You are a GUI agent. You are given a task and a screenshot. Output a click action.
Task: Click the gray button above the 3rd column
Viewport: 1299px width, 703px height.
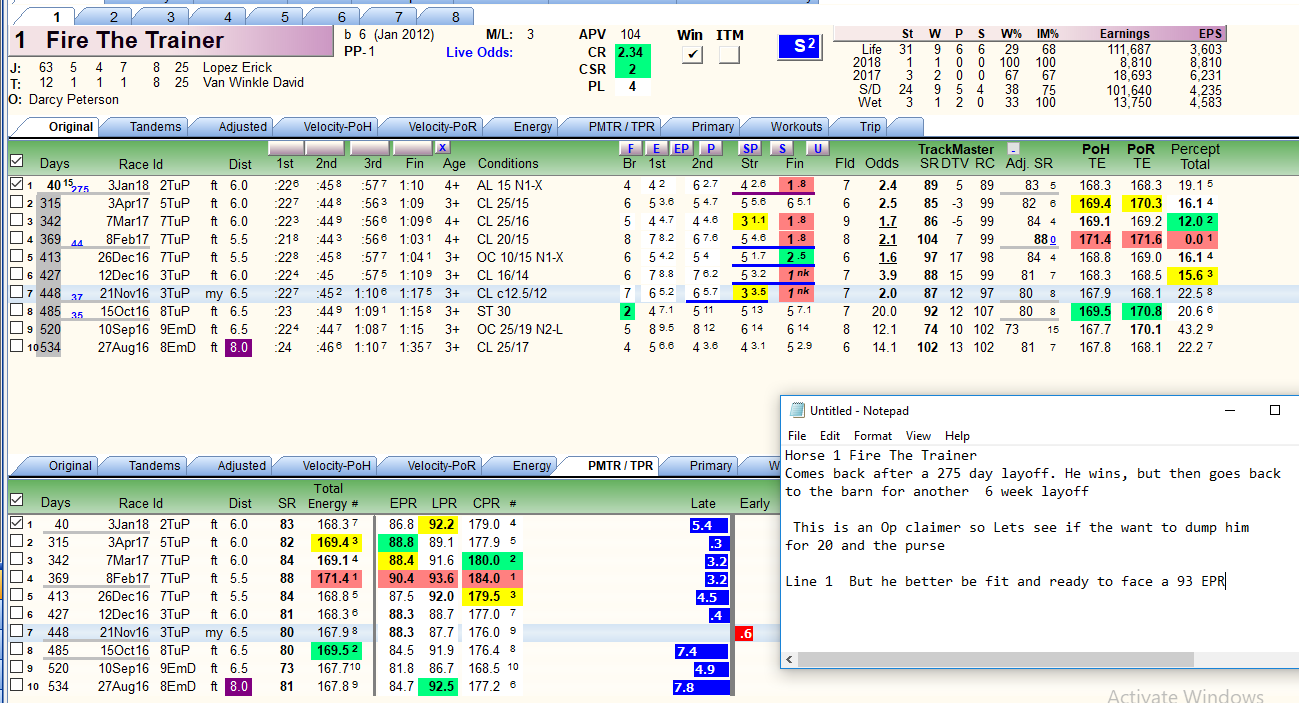pyautogui.click(x=370, y=148)
